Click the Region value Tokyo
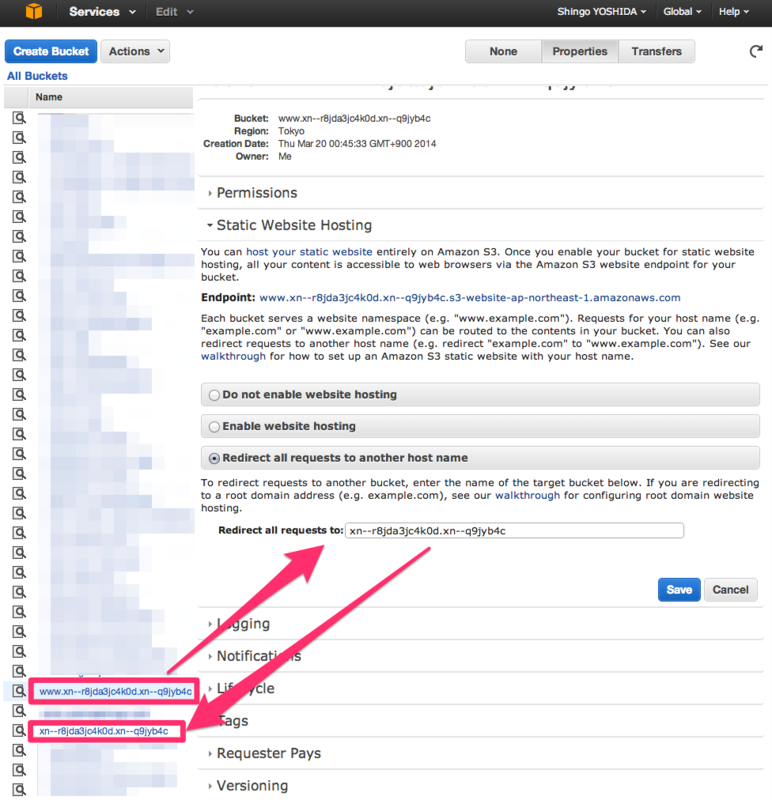This screenshot has width=772, height=800. pos(291,131)
